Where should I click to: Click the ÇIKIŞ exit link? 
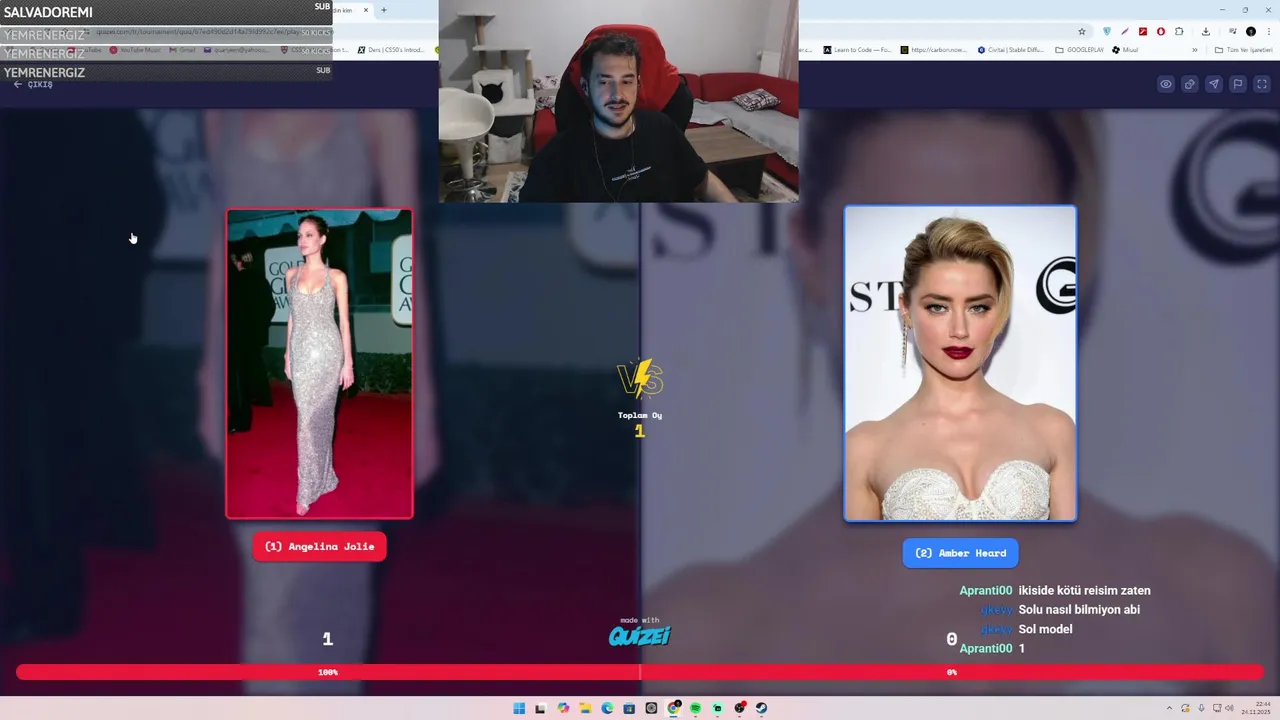click(33, 85)
